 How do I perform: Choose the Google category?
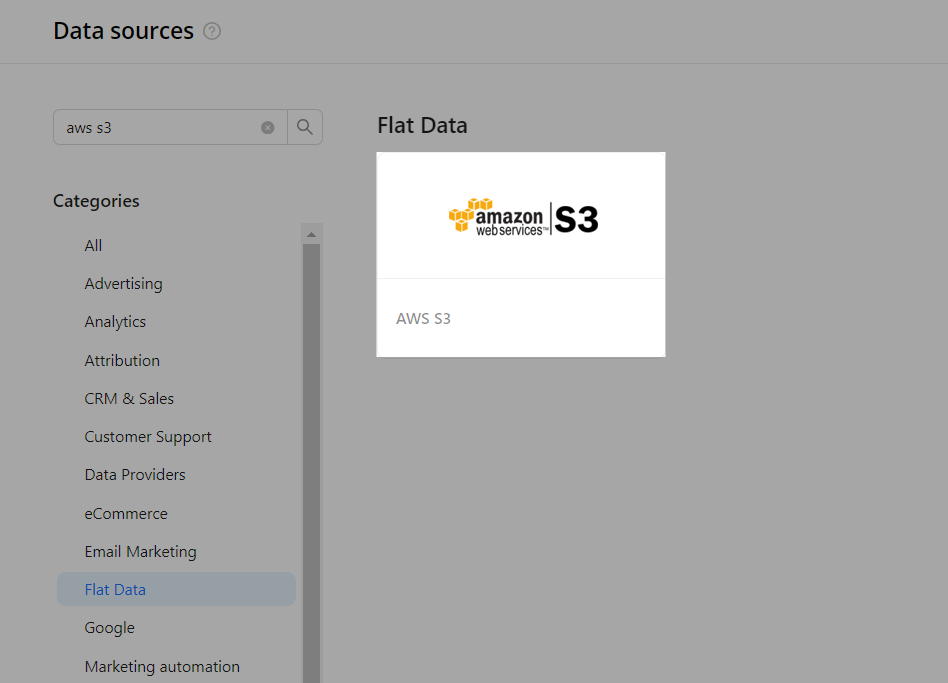(109, 628)
